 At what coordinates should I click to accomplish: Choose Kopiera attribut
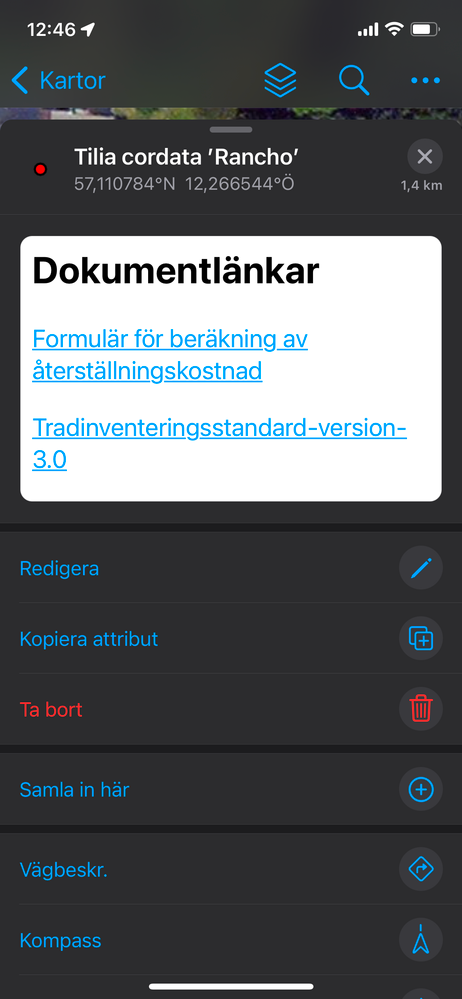(231, 638)
